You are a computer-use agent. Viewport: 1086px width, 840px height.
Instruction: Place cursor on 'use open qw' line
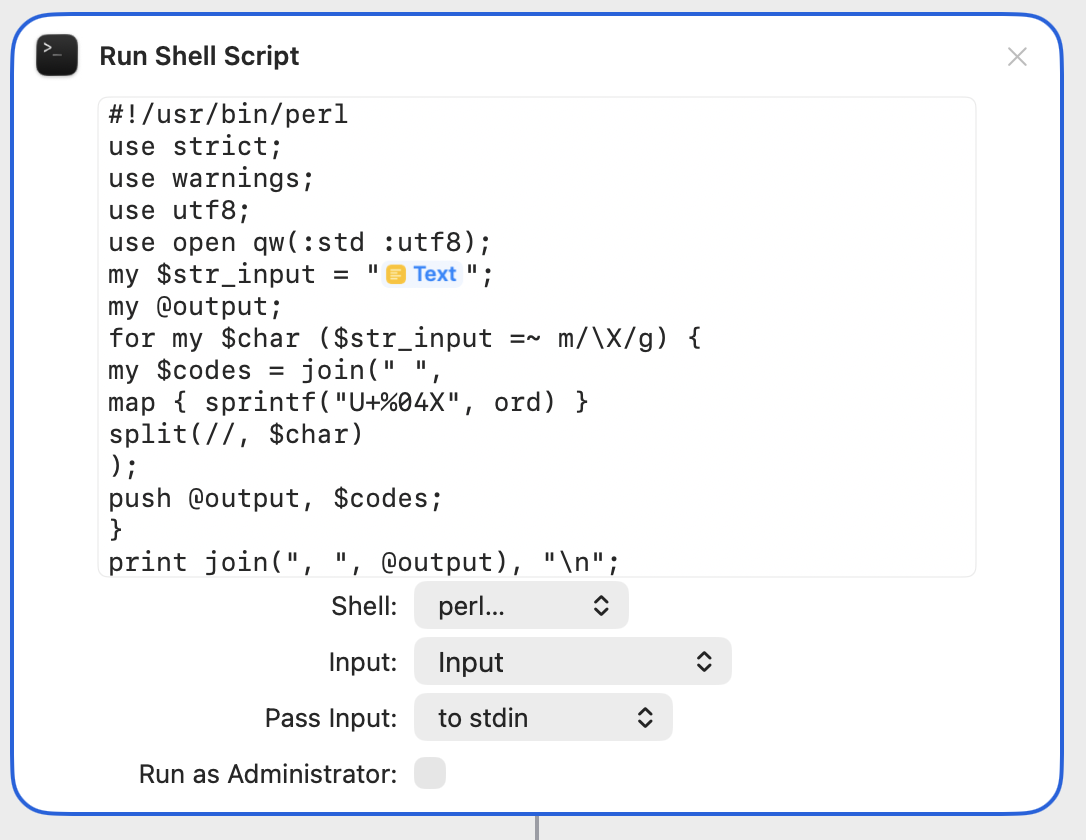point(300,242)
